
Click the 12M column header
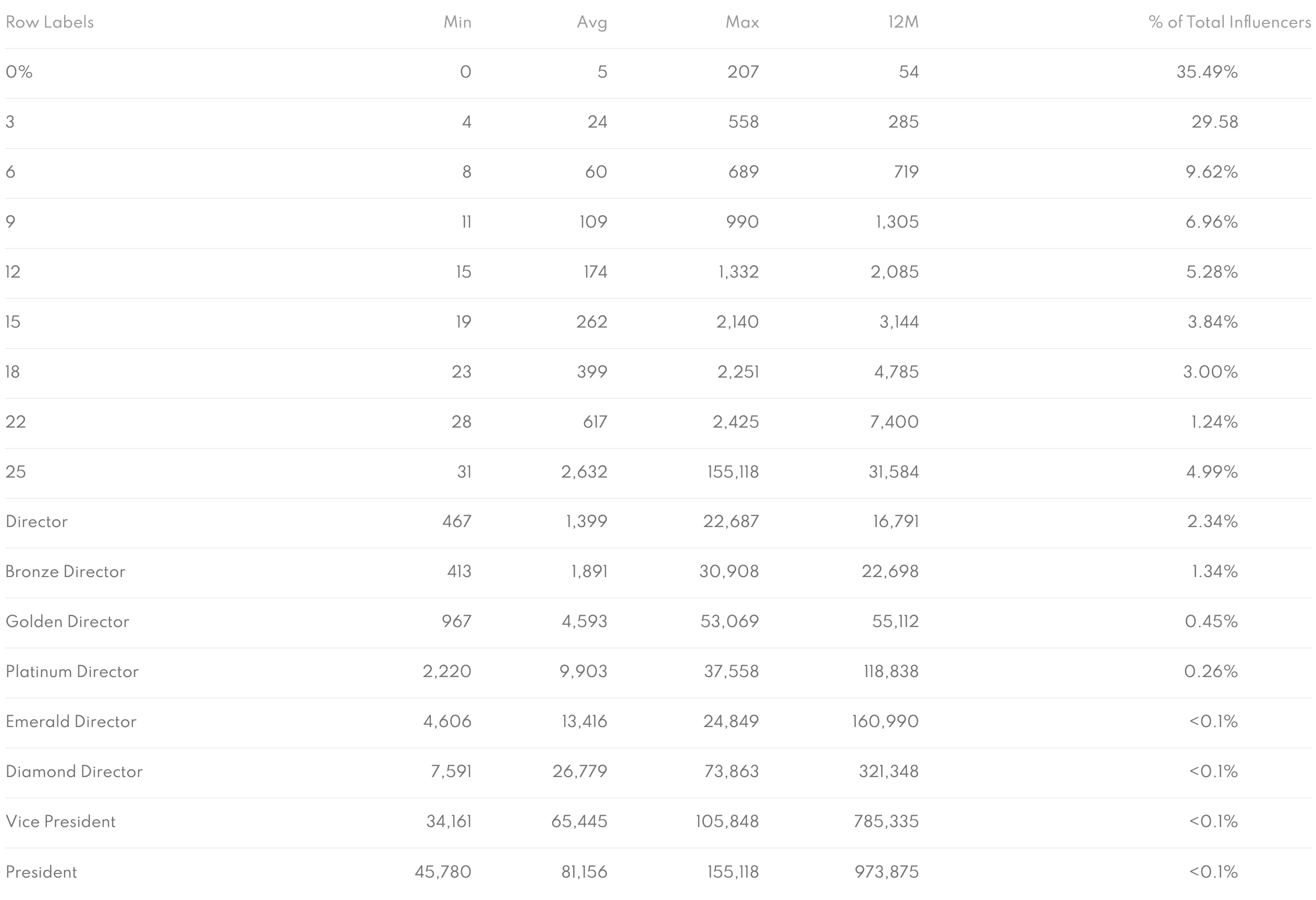(903, 22)
